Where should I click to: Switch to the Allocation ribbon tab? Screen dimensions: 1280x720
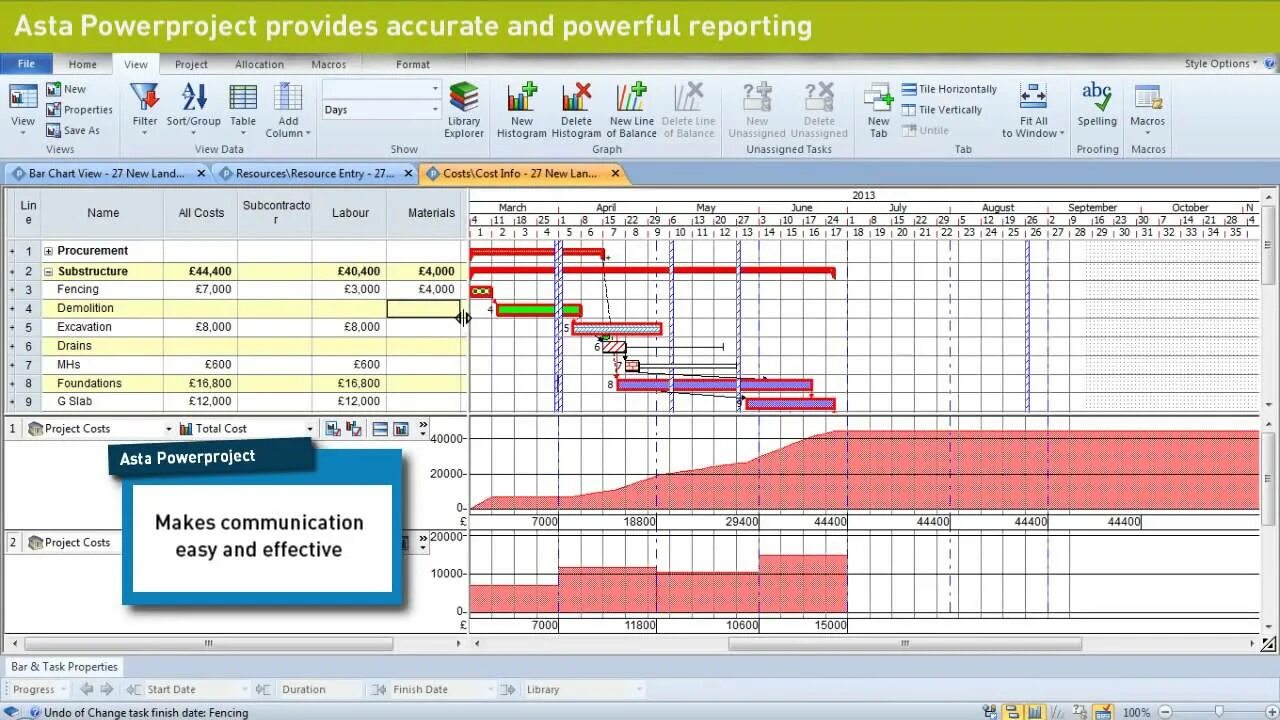pos(259,64)
